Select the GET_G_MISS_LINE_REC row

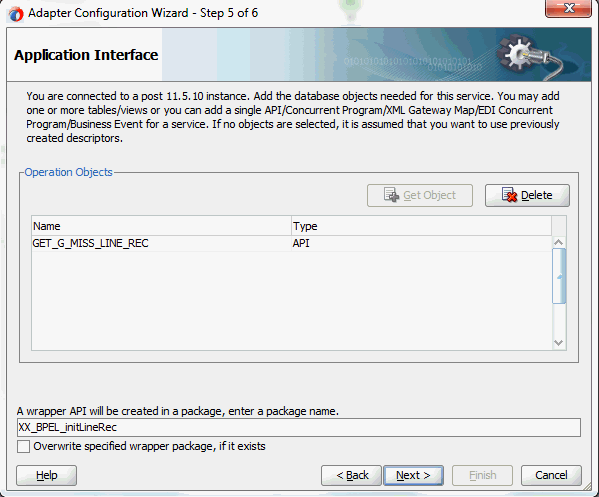[291, 243]
